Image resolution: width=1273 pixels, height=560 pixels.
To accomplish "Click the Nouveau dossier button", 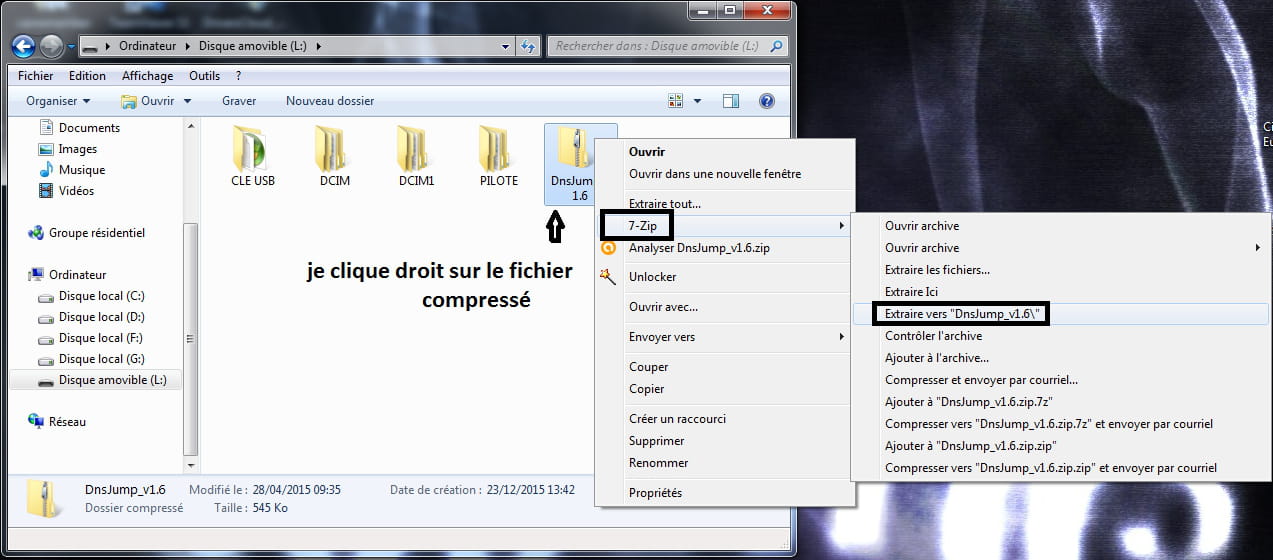I will click(x=329, y=101).
